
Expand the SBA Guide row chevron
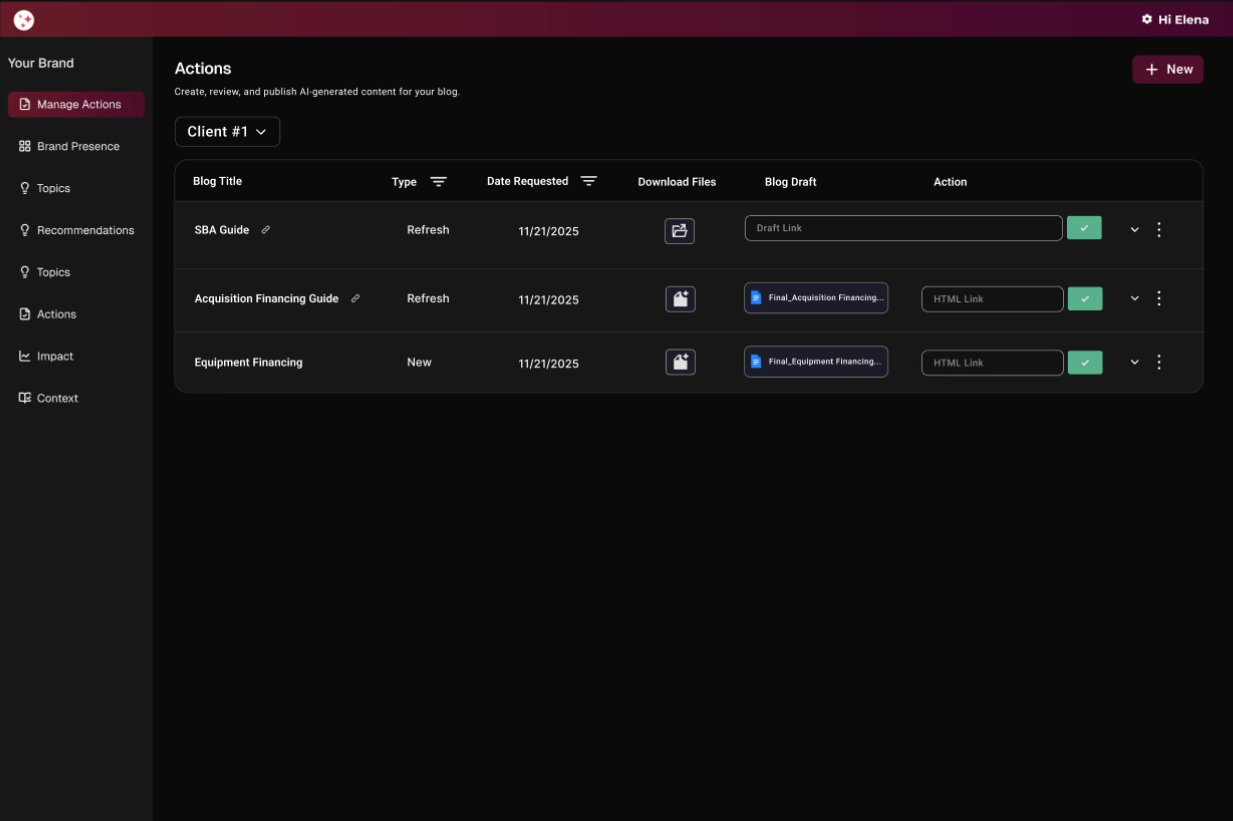[1135, 229]
